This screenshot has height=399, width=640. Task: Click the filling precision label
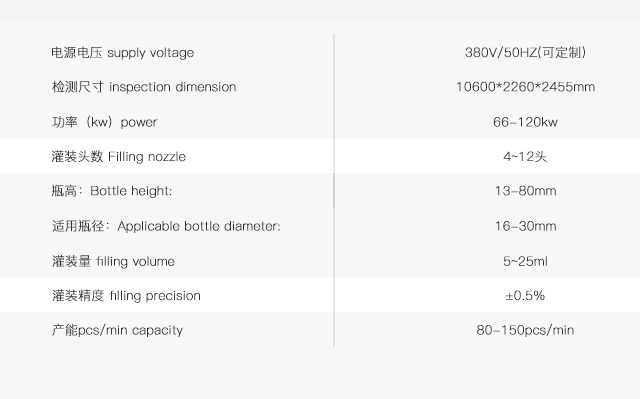click(x=126, y=295)
